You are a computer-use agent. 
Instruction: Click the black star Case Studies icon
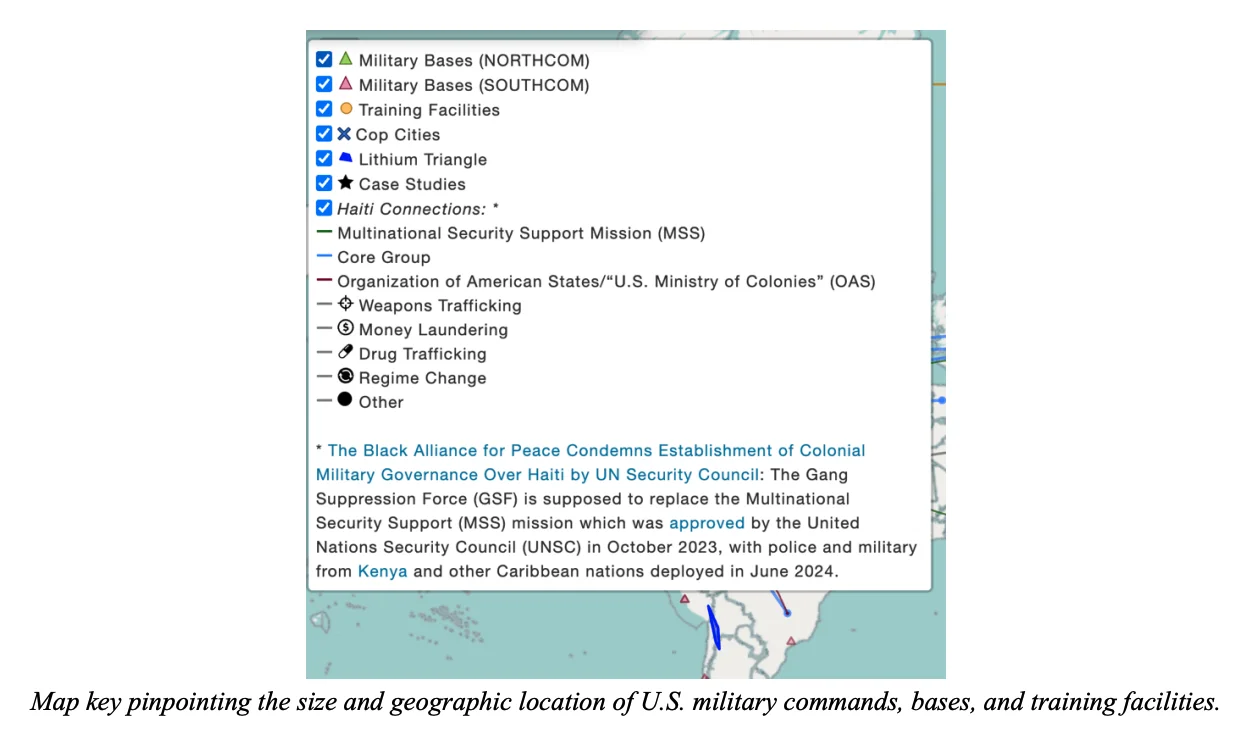(x=346, y=183)
